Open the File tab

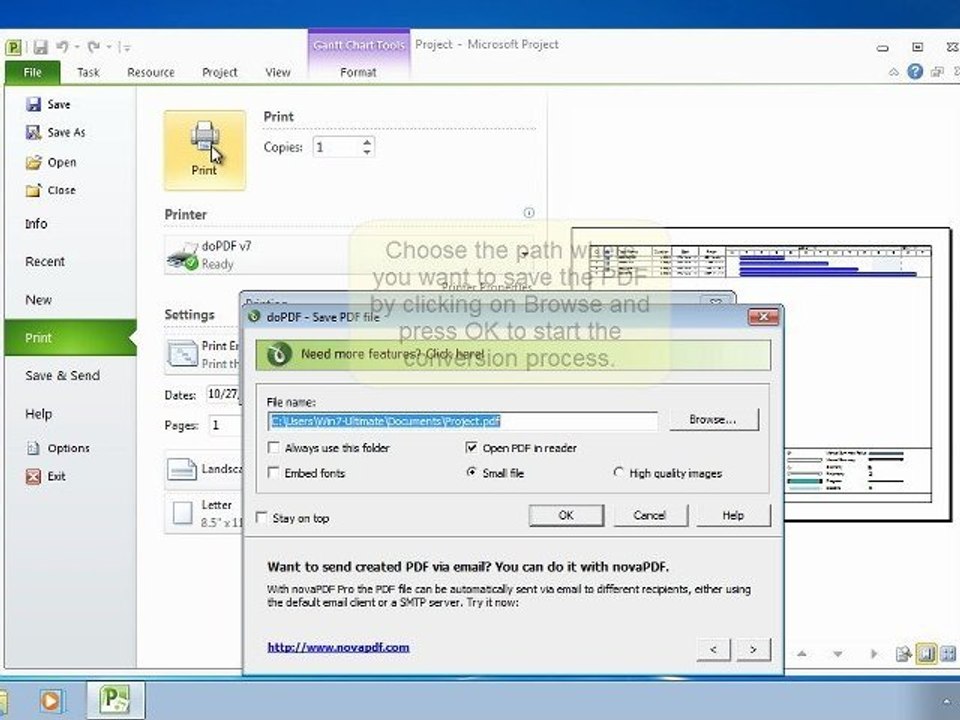tap(32, 72)
